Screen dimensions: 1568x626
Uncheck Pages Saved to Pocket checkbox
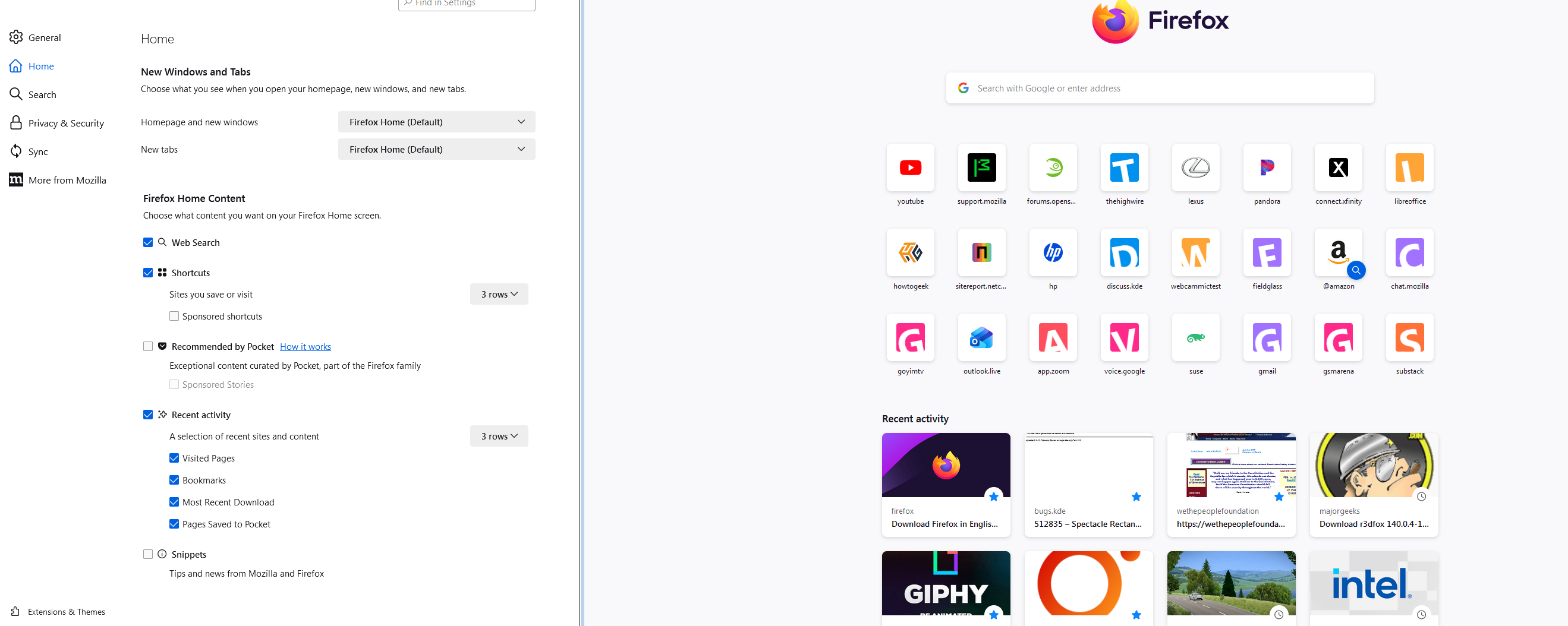[174, 524]
